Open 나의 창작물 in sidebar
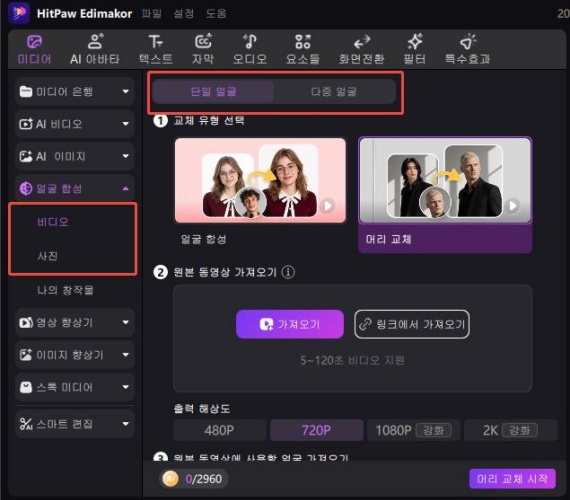Image resolution: width=570 pixels, height=500 pixels. point(65,290)
